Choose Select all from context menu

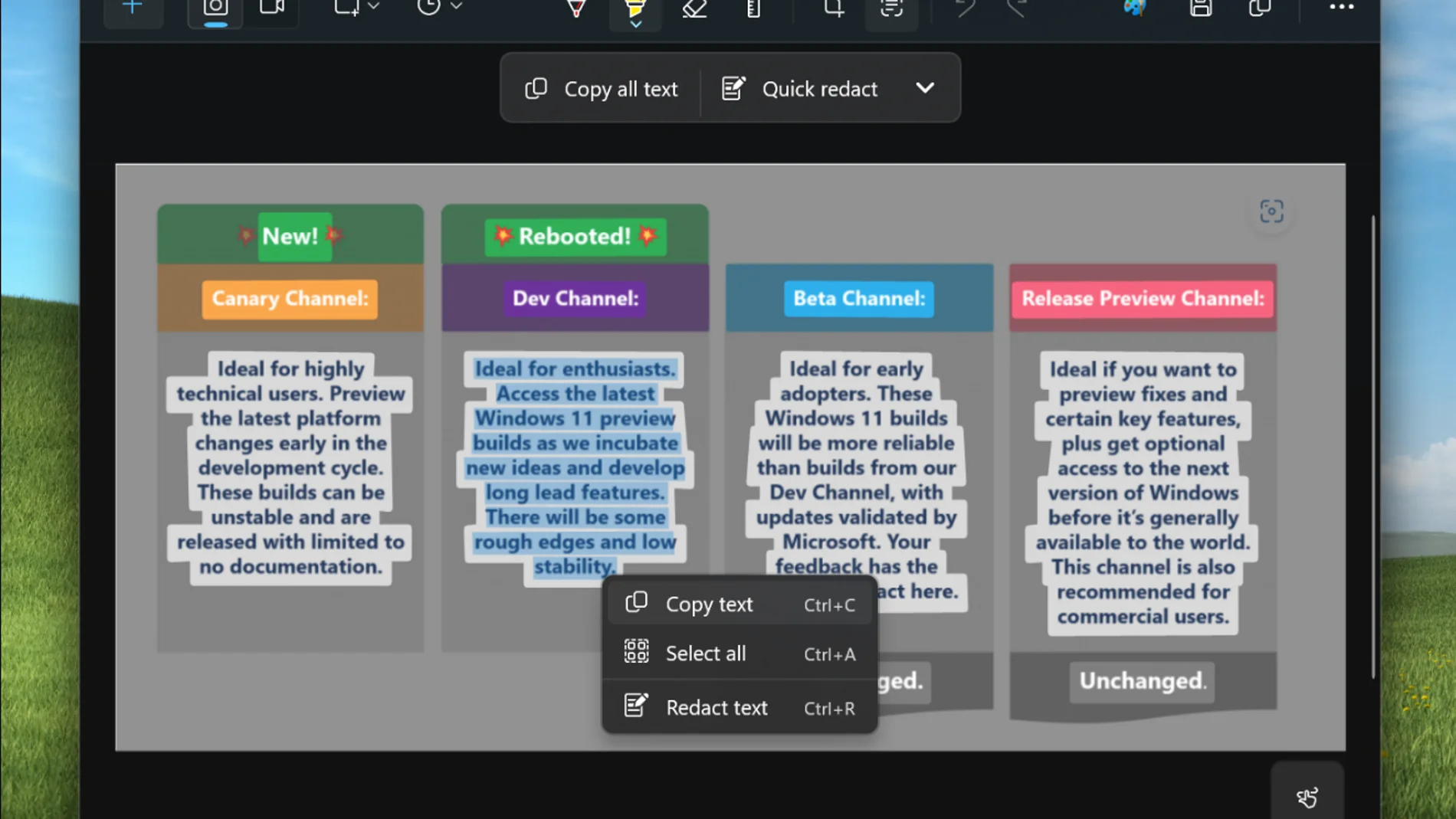[x=739, y=654]
